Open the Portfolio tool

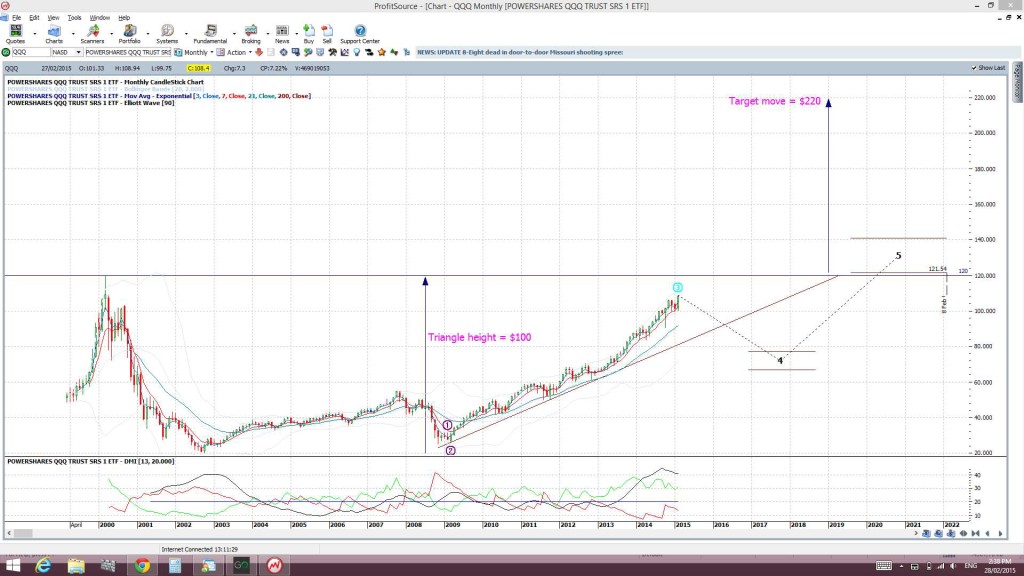(x=129, y=33)
